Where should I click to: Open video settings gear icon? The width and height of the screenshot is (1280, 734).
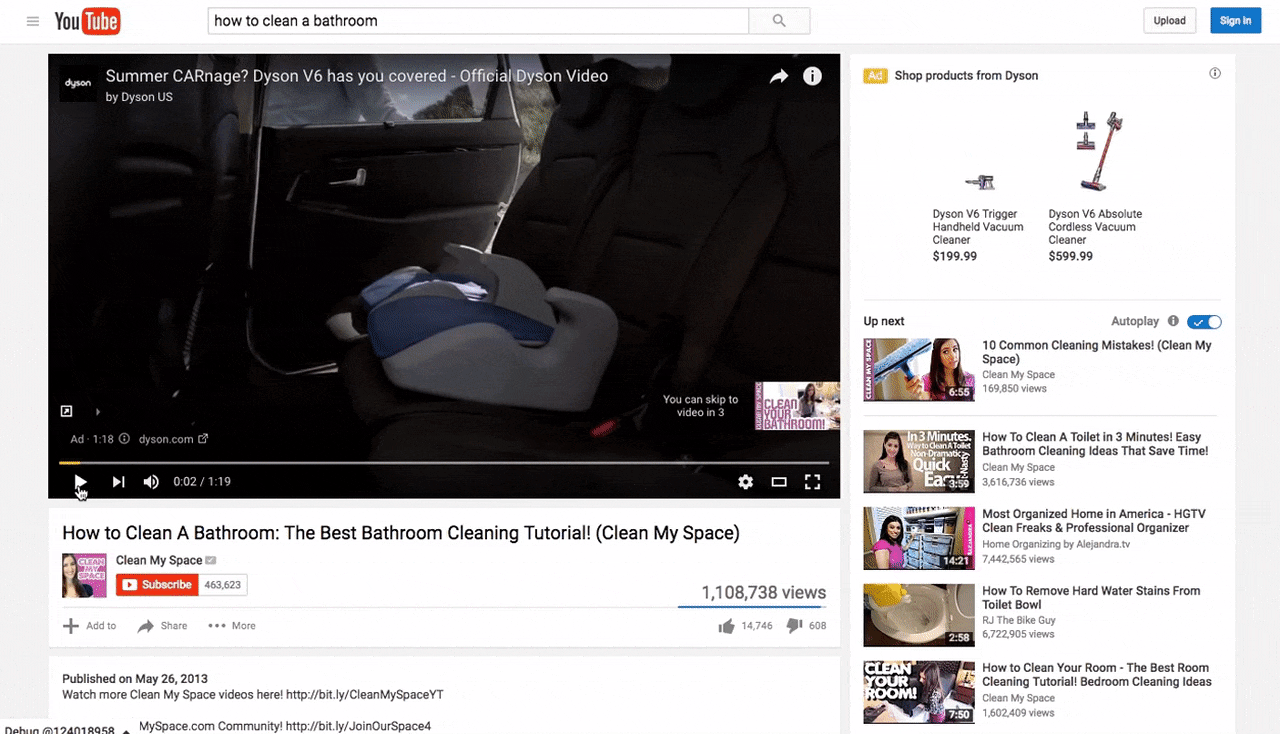[x=745, y=482]
